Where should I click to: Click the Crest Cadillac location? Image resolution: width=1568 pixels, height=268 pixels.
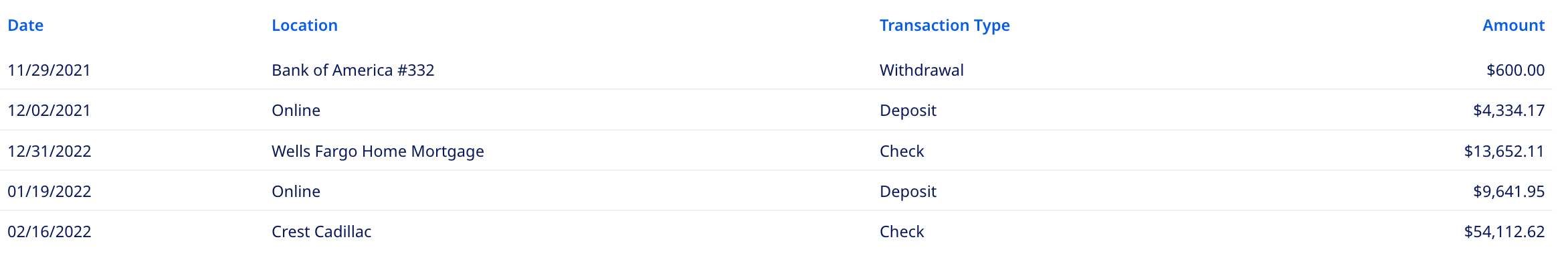click(321, 232)
